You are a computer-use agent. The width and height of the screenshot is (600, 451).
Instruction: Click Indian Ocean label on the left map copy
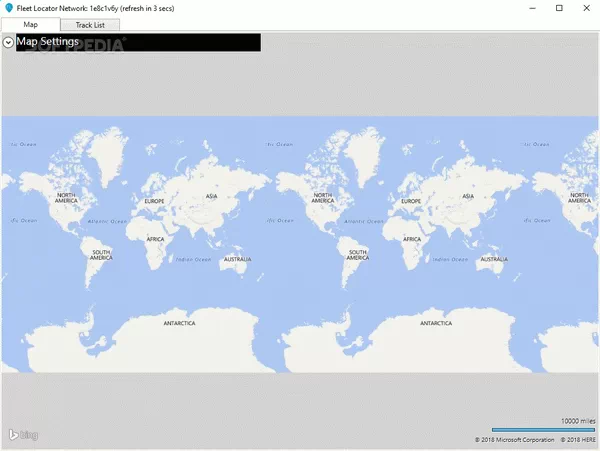pyautogui.click(x=193, y=260)
